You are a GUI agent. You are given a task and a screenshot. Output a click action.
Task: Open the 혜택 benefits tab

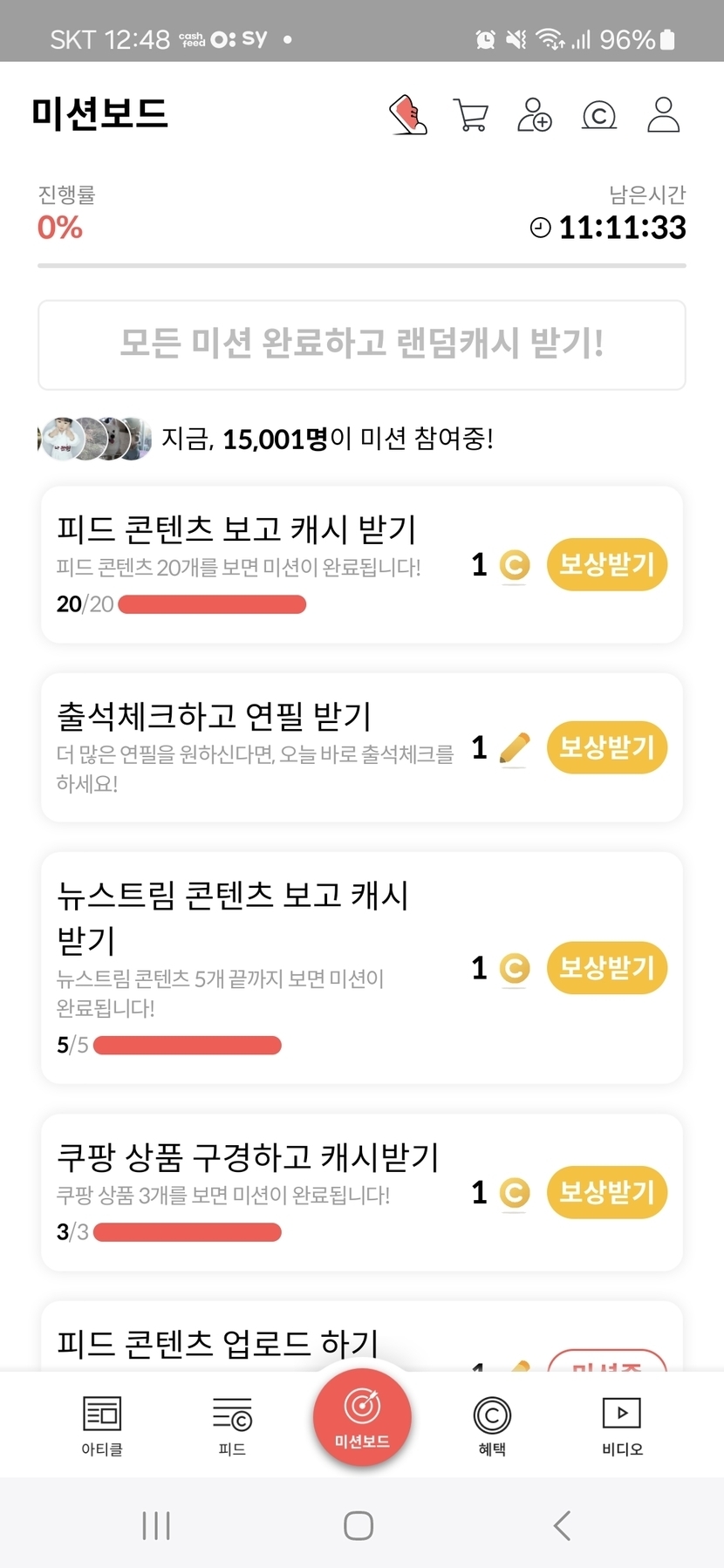click(x=492, y=1425)
